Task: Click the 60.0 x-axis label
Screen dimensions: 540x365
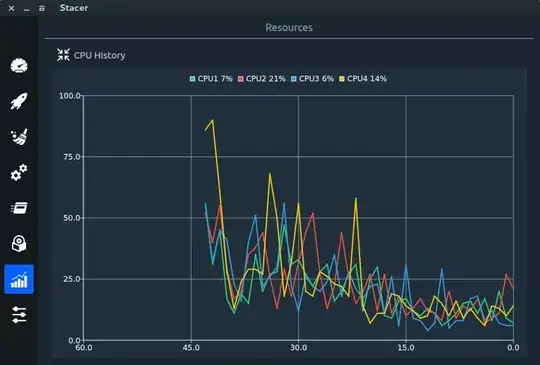Action: pos(84,347)
